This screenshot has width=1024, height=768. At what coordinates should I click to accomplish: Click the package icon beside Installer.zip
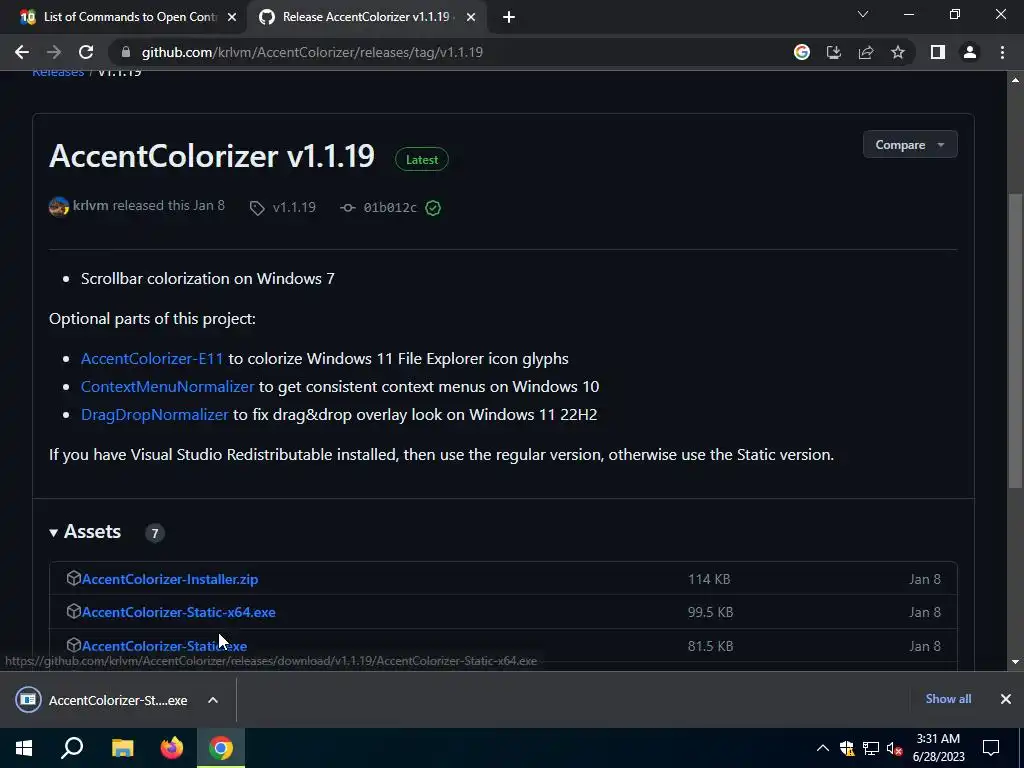[x=74, y=578]
